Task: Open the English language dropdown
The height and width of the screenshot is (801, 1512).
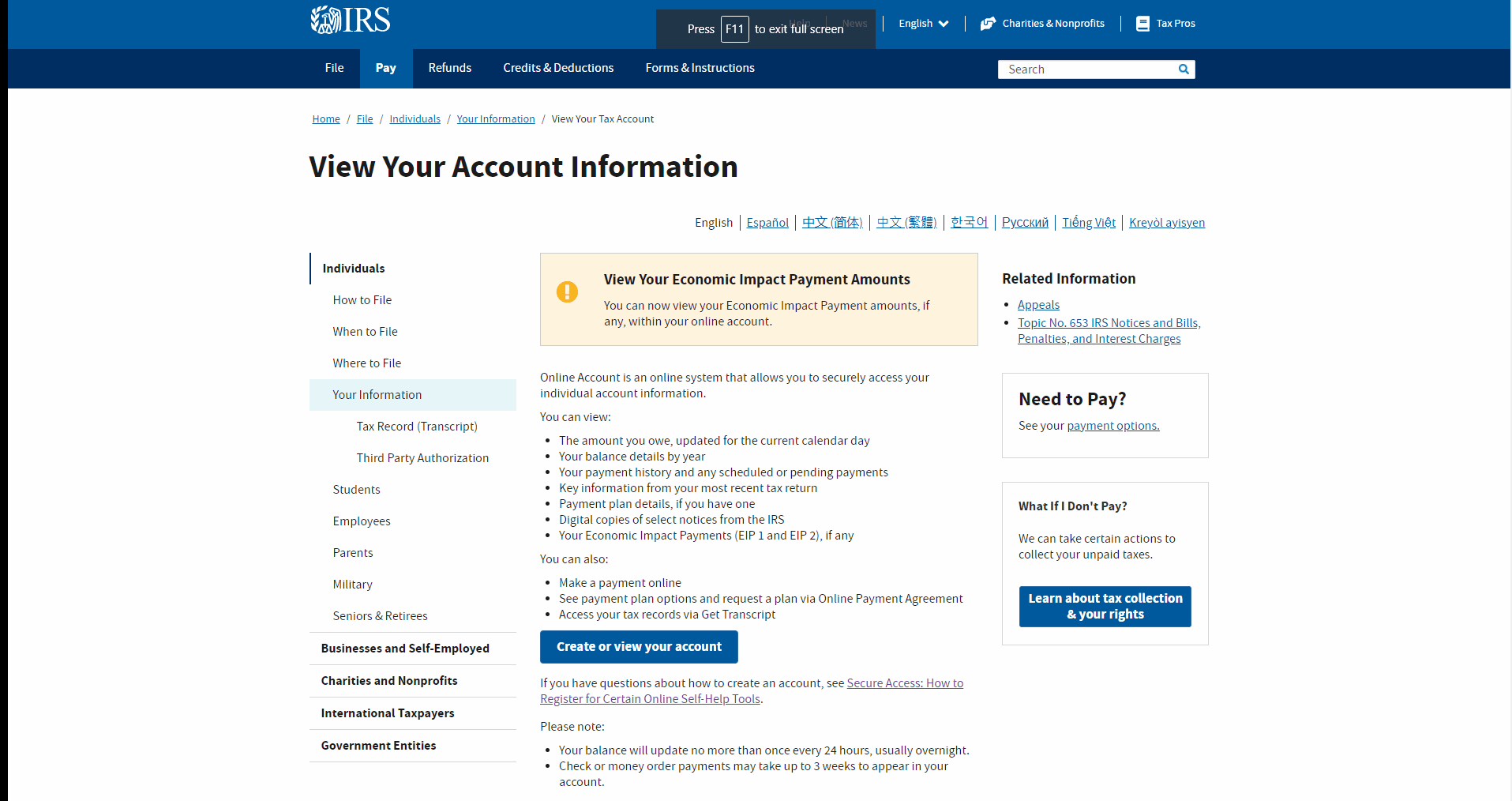Action: (921, 23)
